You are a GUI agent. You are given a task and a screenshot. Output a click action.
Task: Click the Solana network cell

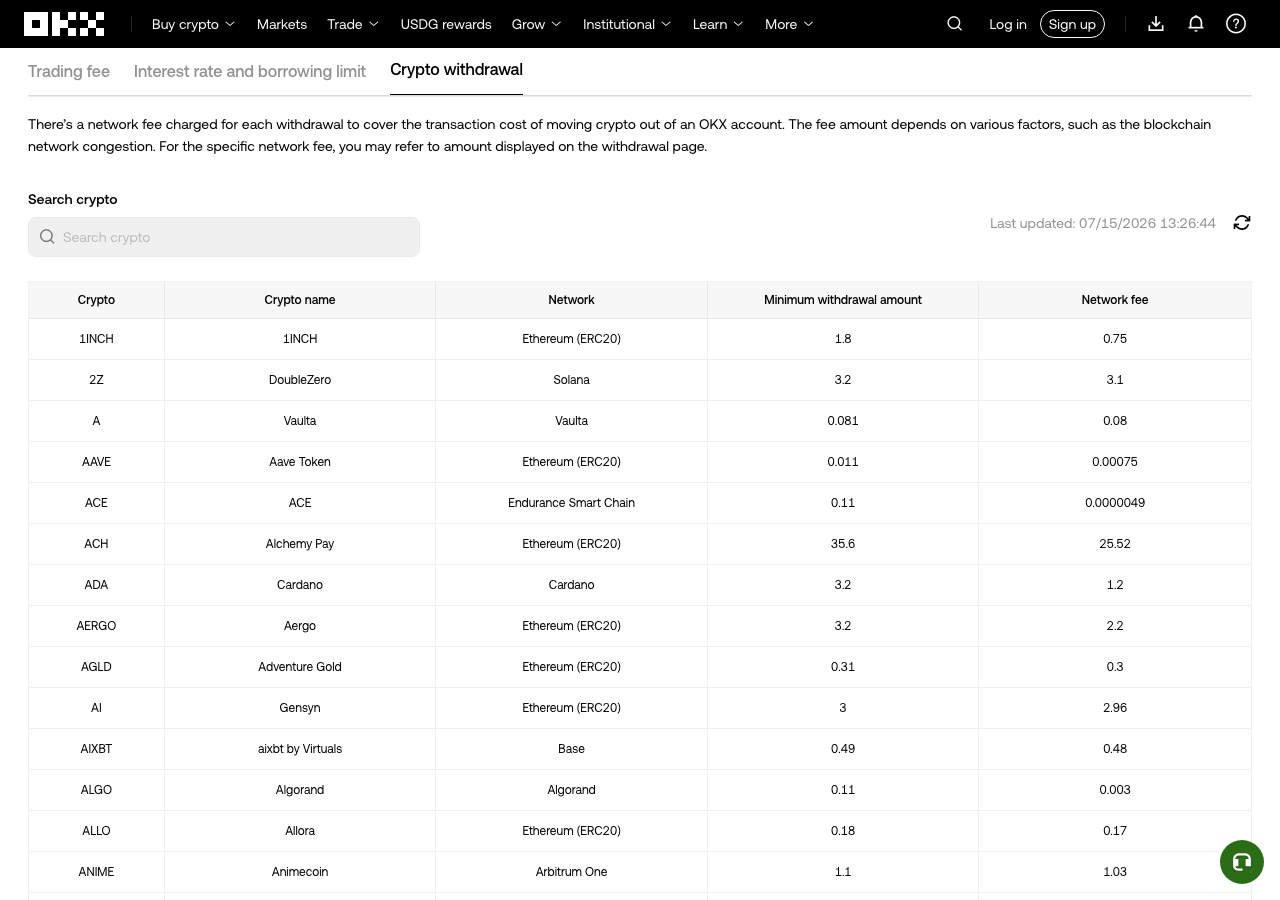point(571,380)
